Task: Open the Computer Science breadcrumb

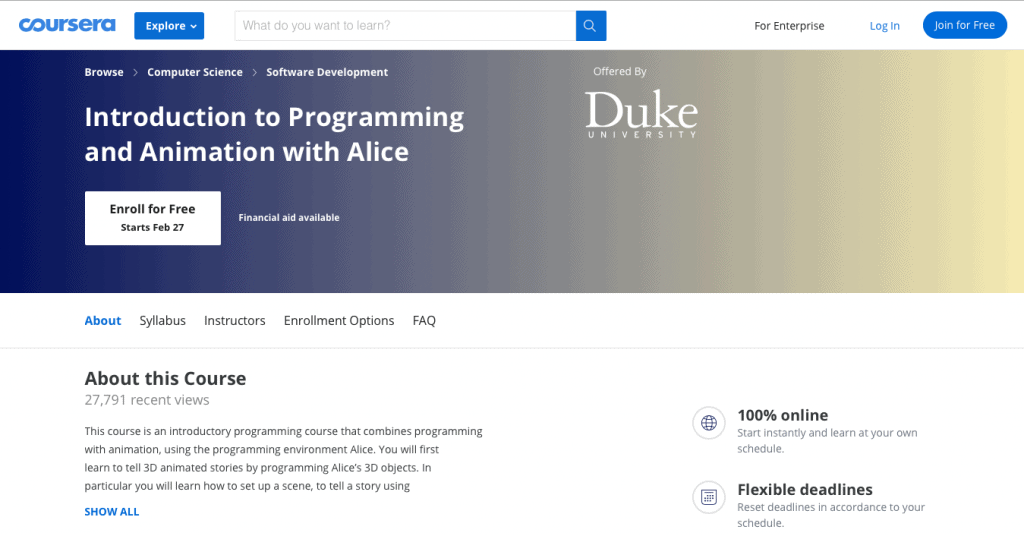Action: click(x=195, y=72)
